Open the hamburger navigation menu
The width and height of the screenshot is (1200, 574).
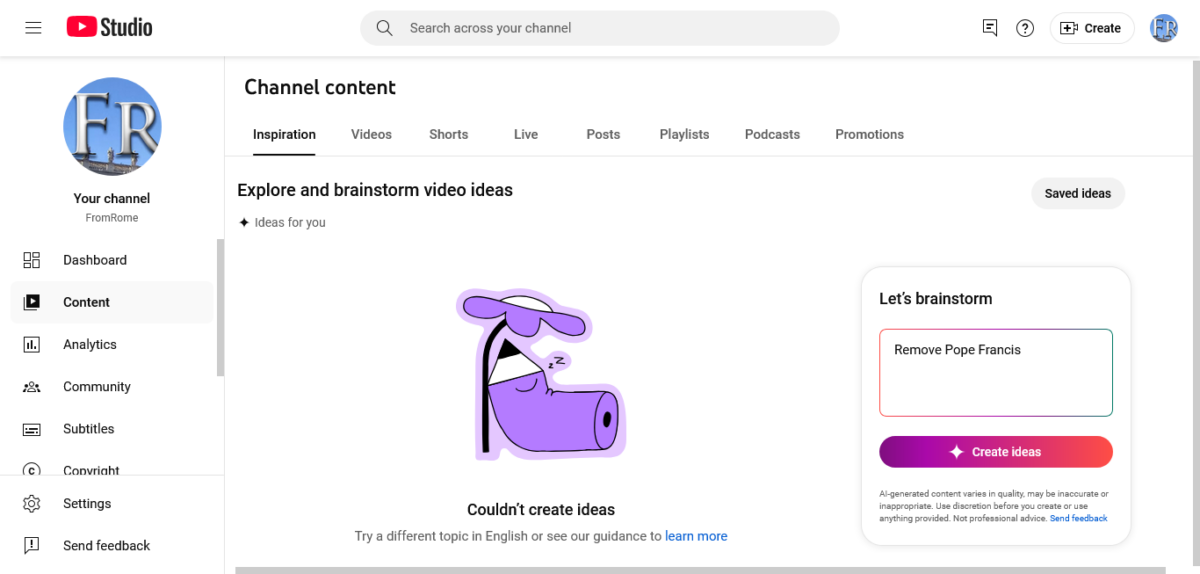click(33, 28)
